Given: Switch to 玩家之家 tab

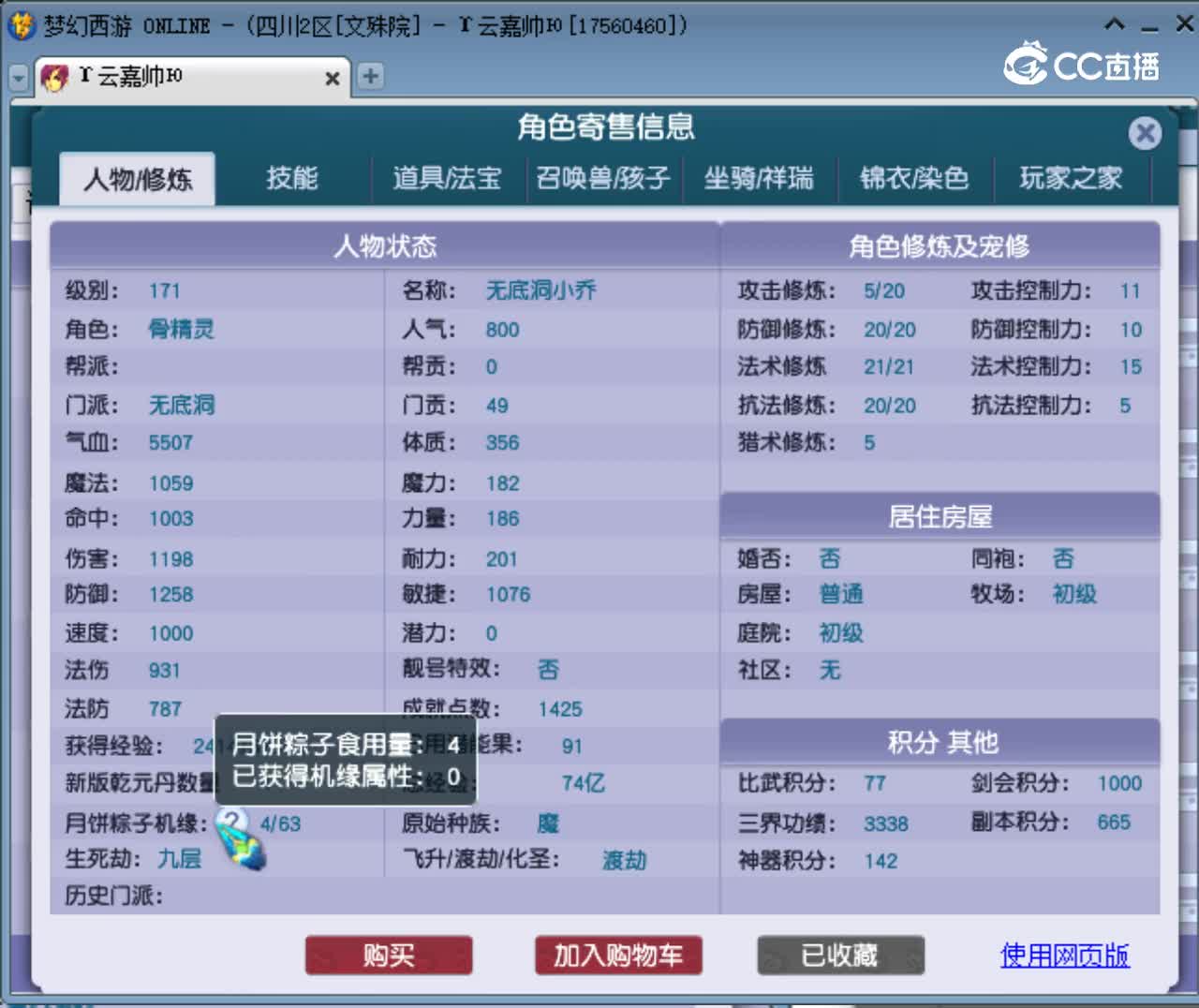Looking at the screenshot, I should click(1071, 178).
